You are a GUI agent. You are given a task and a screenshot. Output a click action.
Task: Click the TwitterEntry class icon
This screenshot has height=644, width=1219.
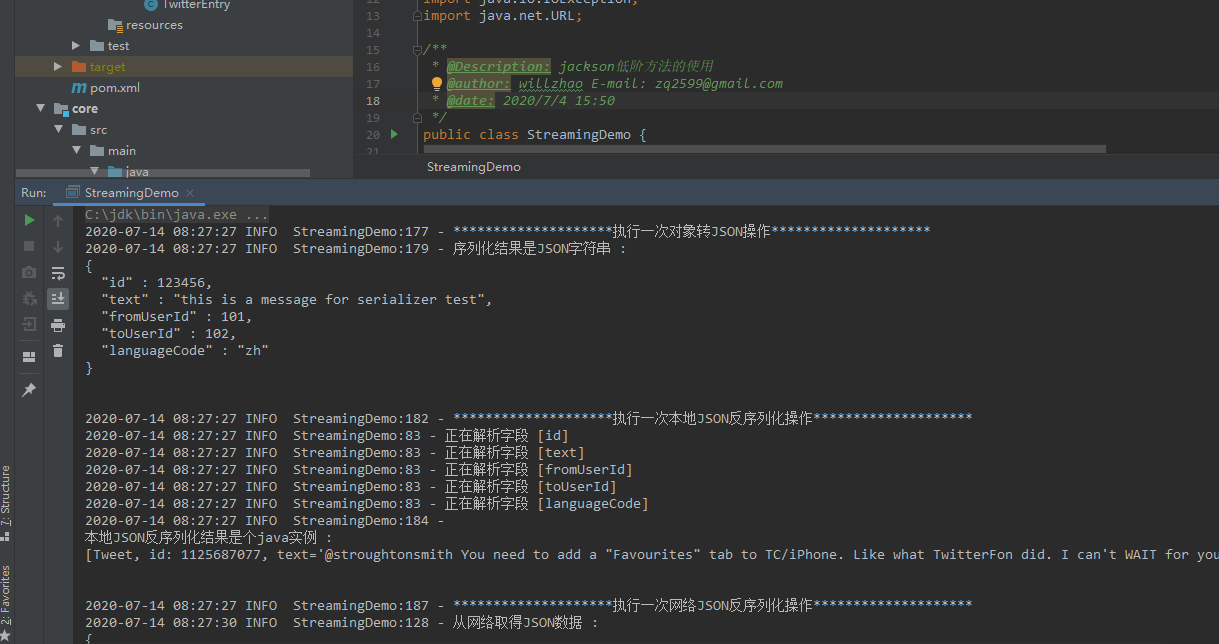(151, 5)
